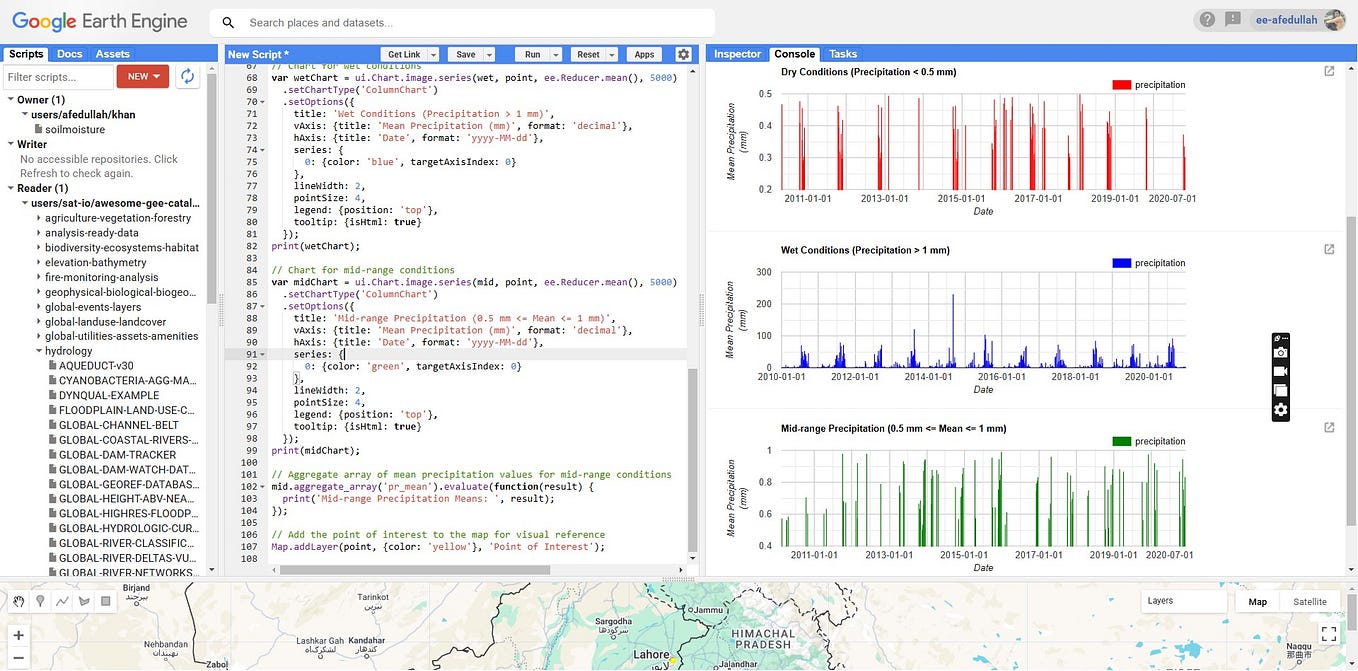Focus the Filter scripts input
This screenshot has width=1358, height=671.
tap(58, 76)
